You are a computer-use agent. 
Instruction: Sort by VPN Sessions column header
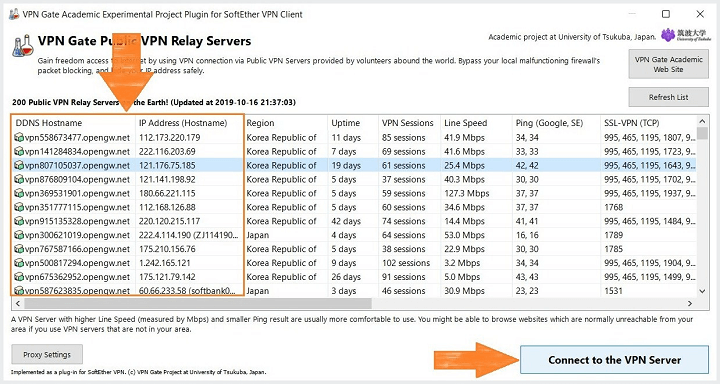409,123
